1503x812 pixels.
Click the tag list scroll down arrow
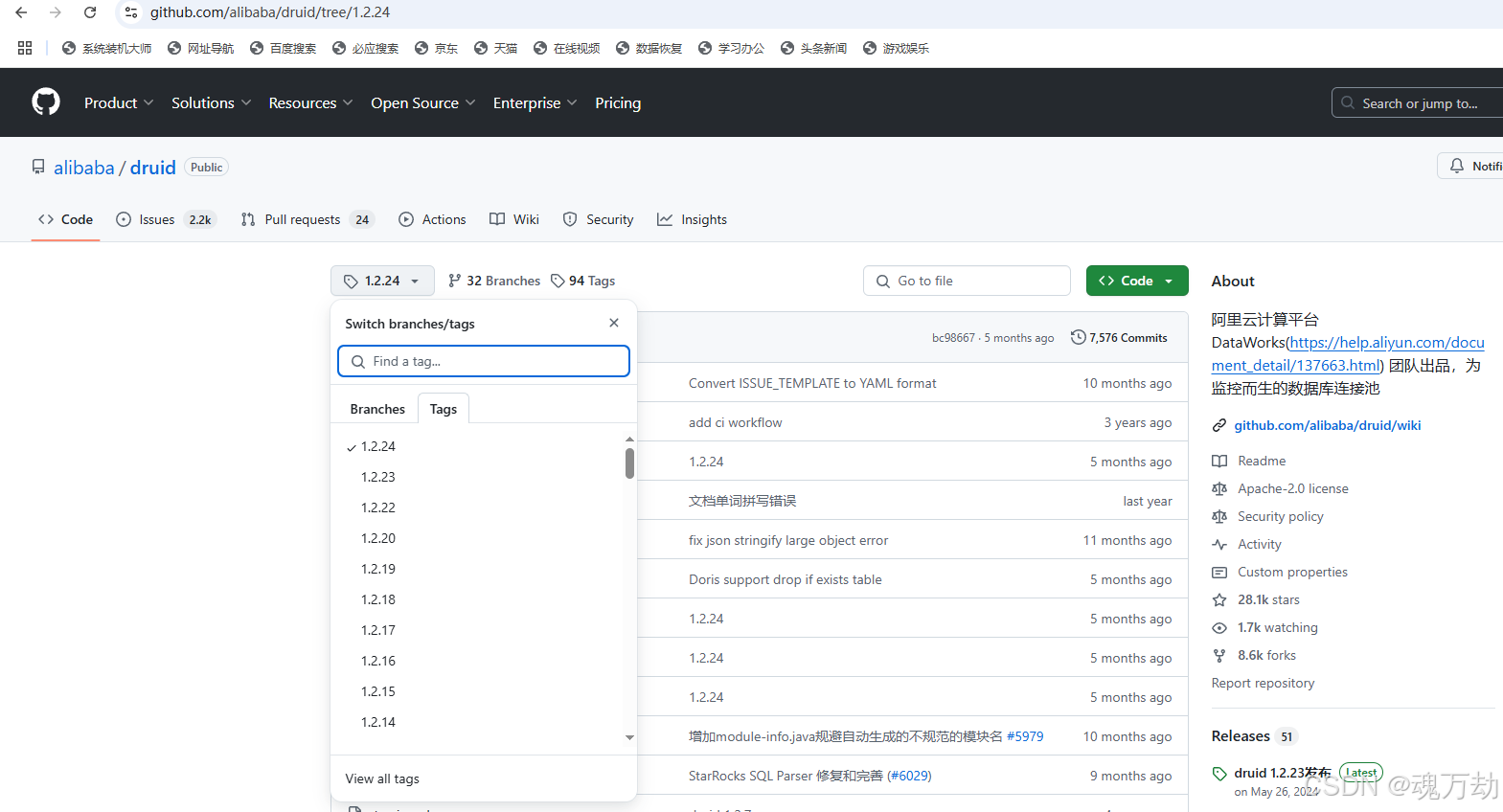tap(629, 737)
